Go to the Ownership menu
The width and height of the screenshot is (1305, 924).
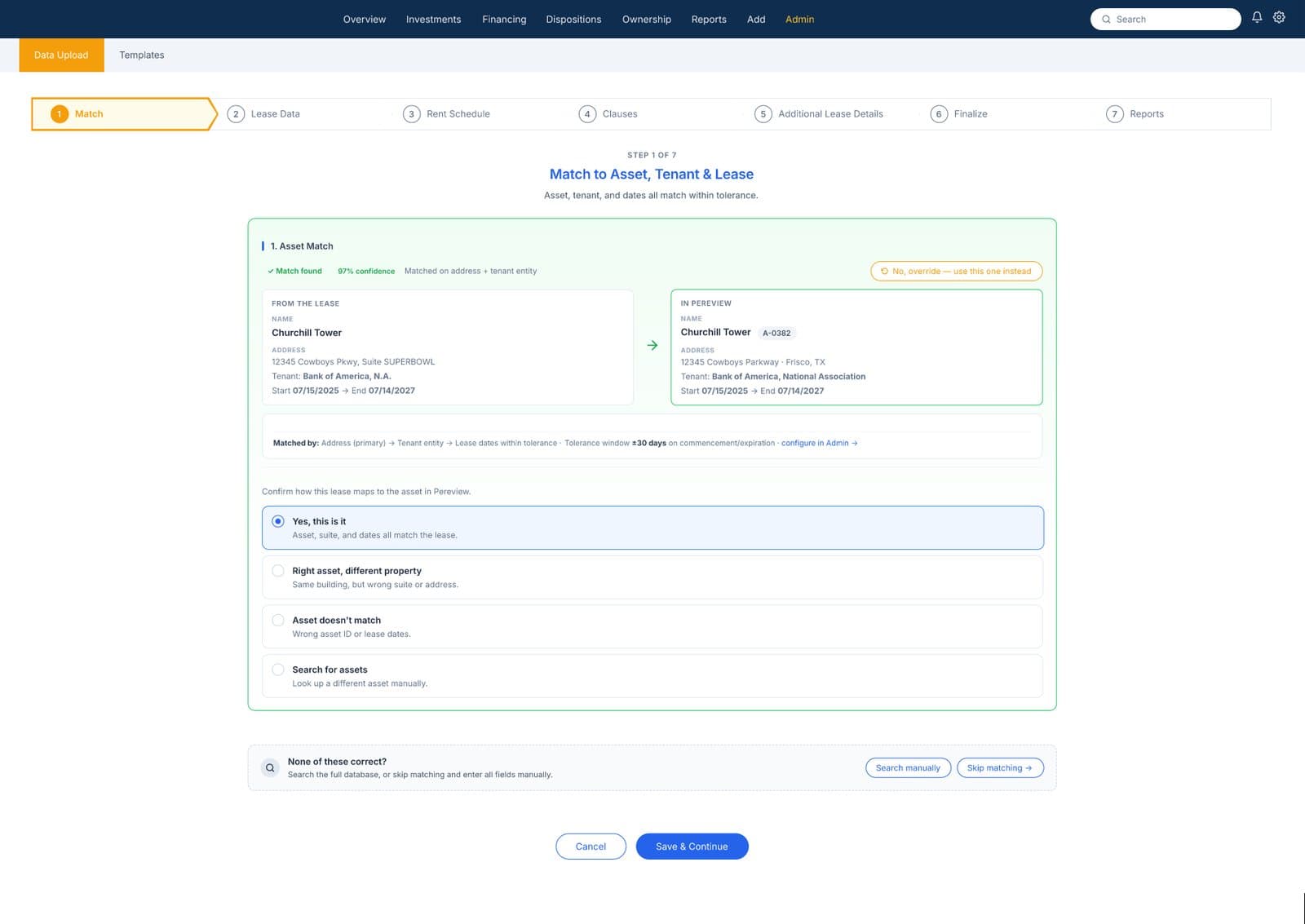(x=647, y=20)
